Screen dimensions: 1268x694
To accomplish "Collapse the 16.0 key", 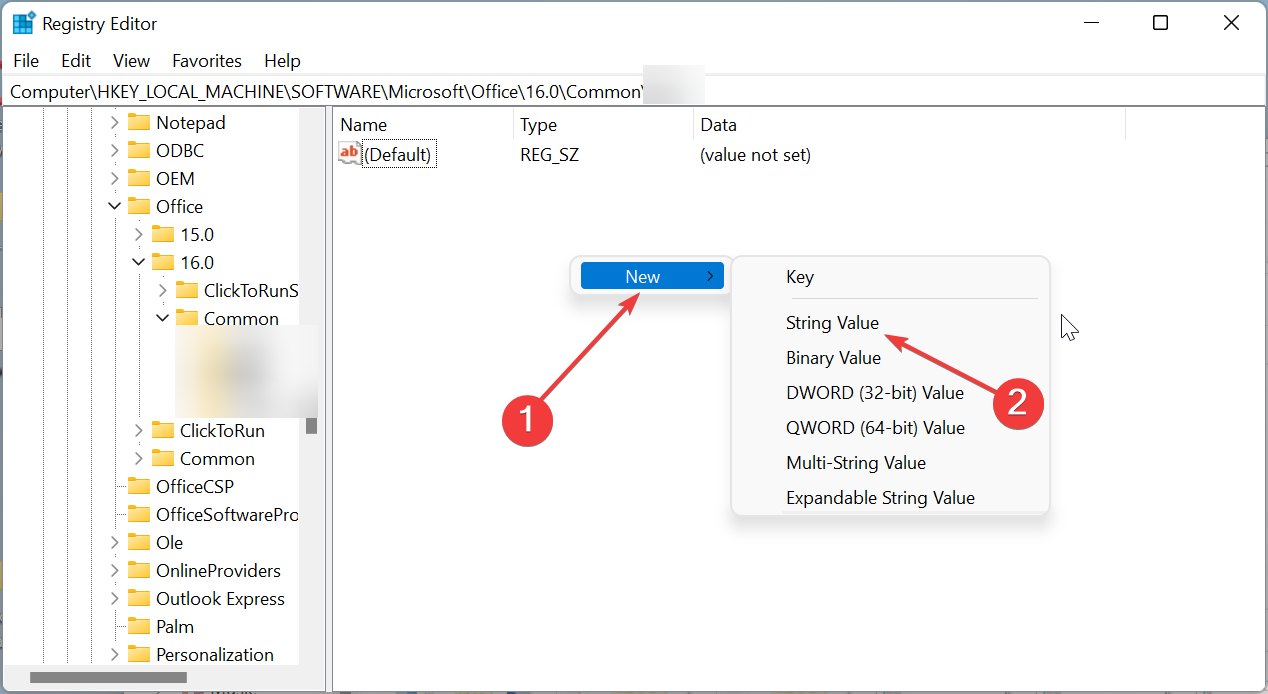I will tap(138, 262).
